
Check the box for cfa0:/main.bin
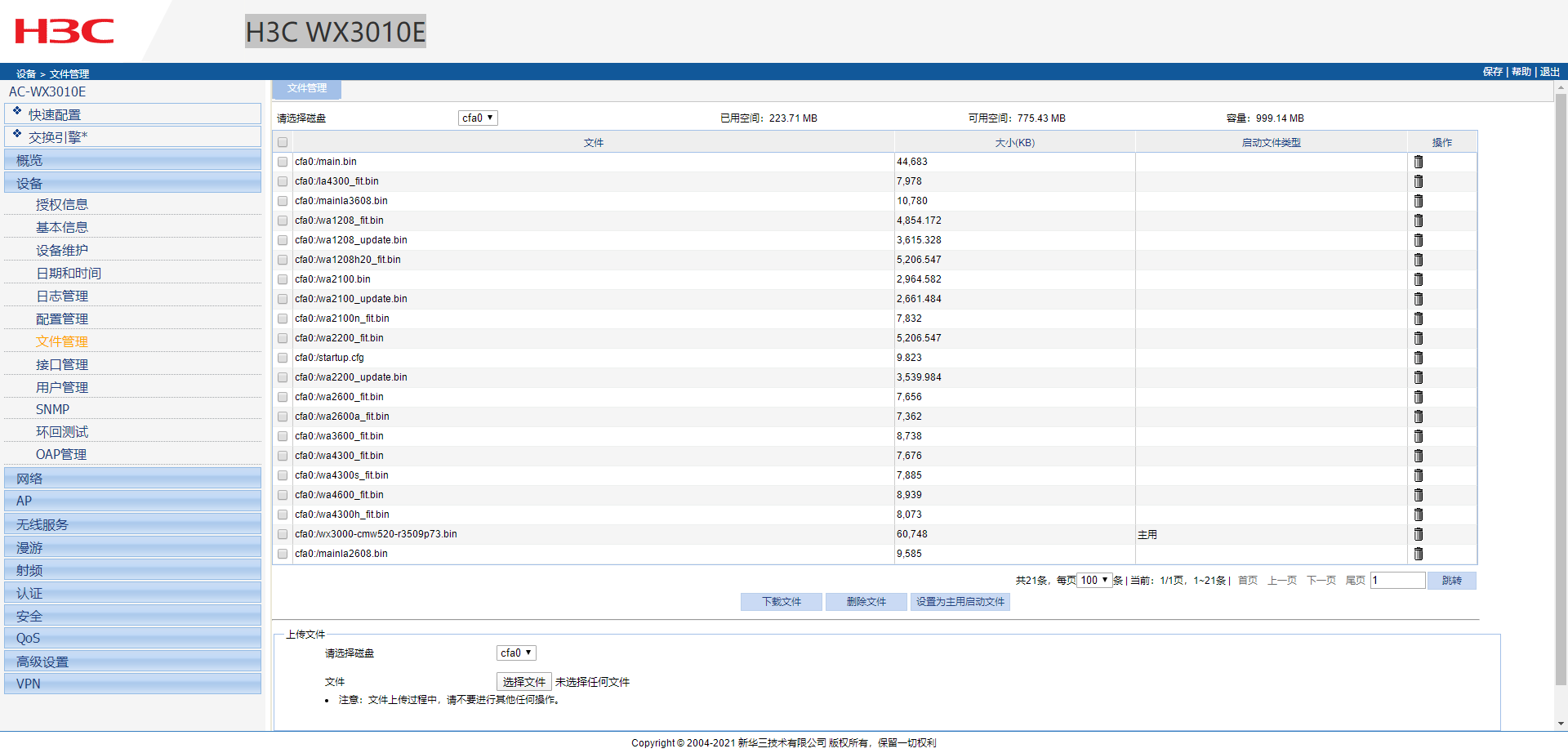(x=283, y=162)
